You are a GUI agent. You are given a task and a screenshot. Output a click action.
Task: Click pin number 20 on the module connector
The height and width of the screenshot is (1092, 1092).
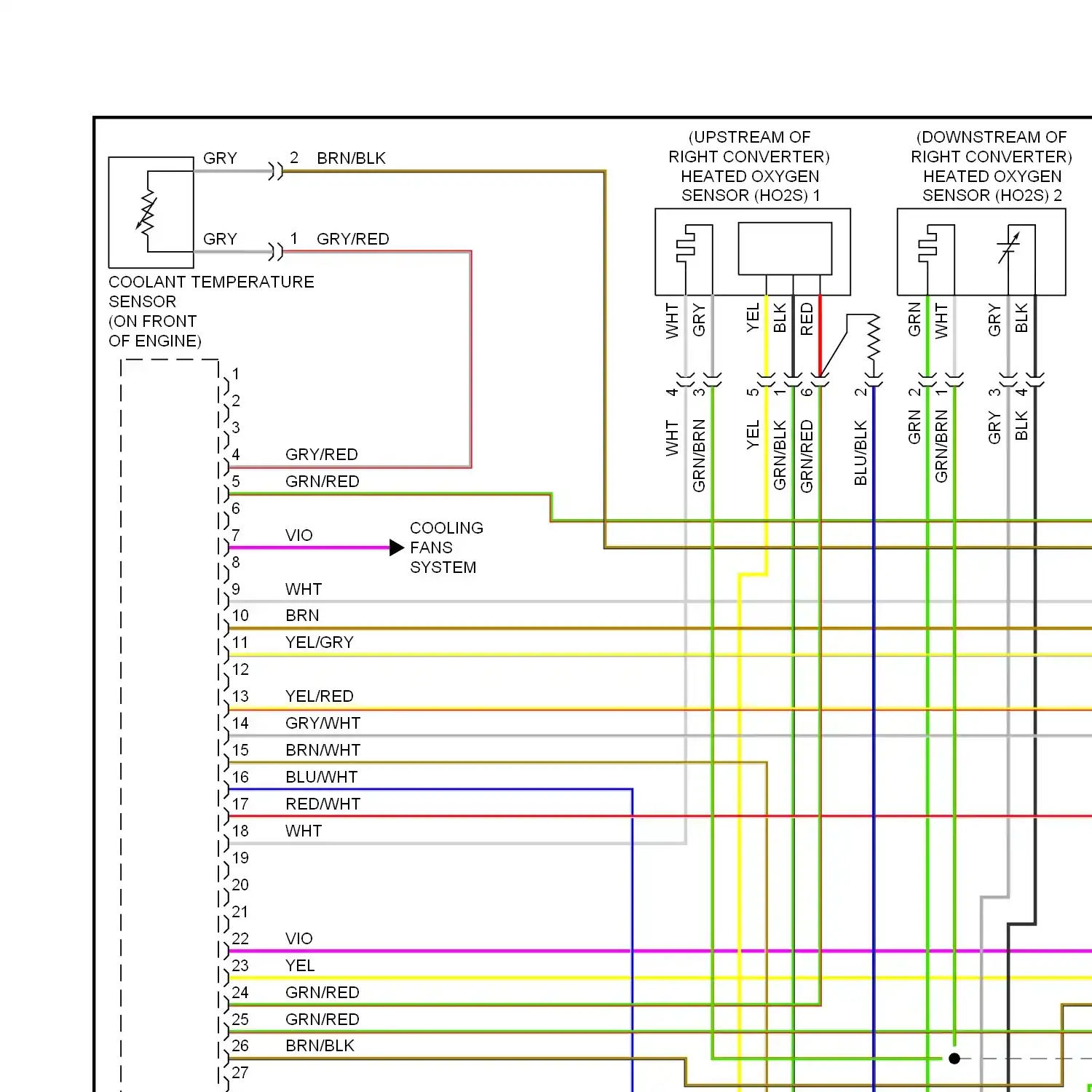pos(240,885)
